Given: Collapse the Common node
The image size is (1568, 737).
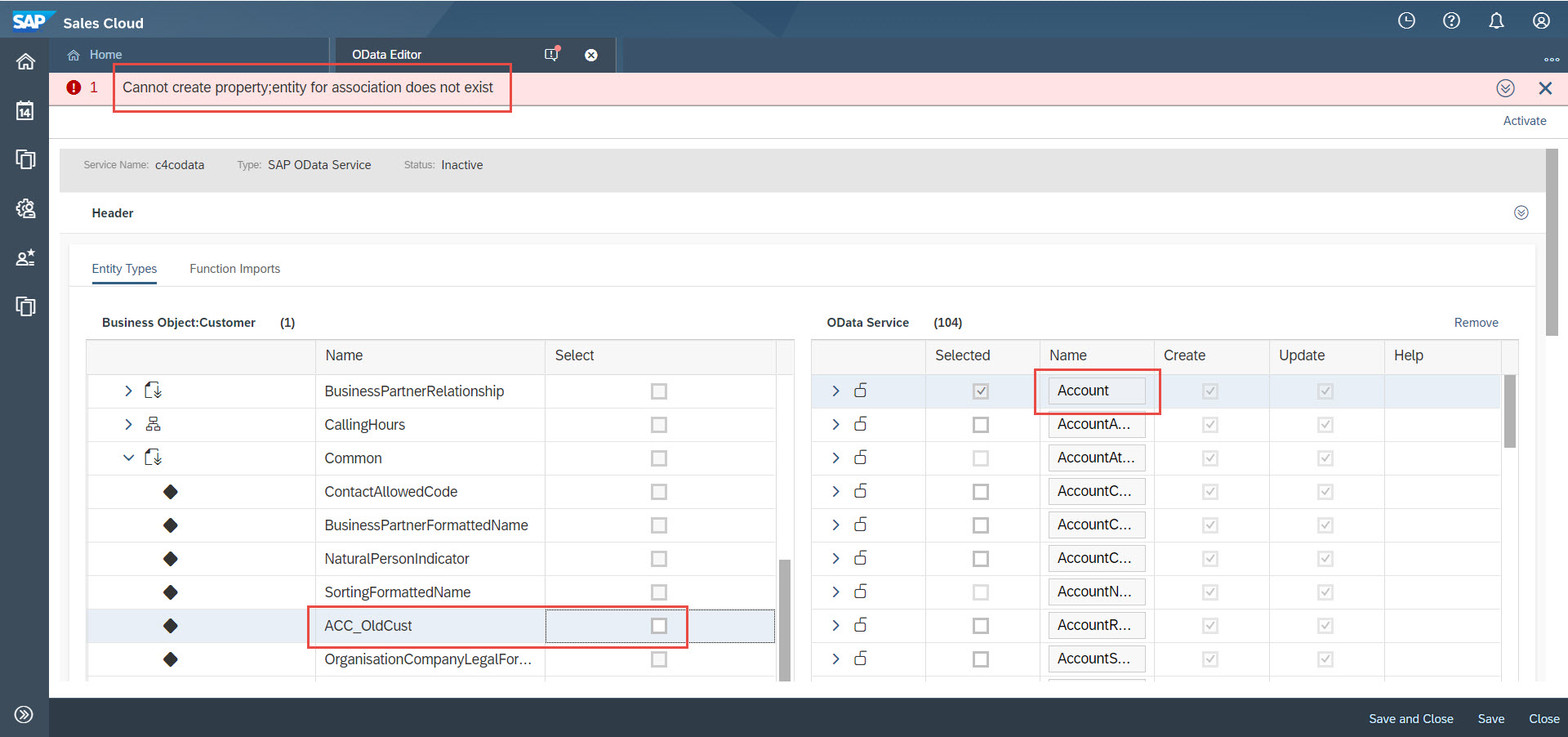Looking at the screenshot, I should [x=128, y=458].
